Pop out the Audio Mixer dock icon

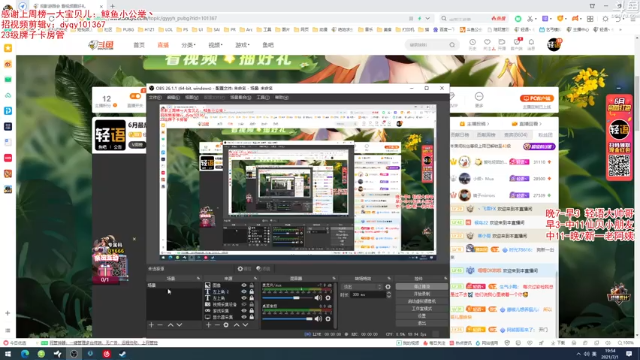point(334,278)
